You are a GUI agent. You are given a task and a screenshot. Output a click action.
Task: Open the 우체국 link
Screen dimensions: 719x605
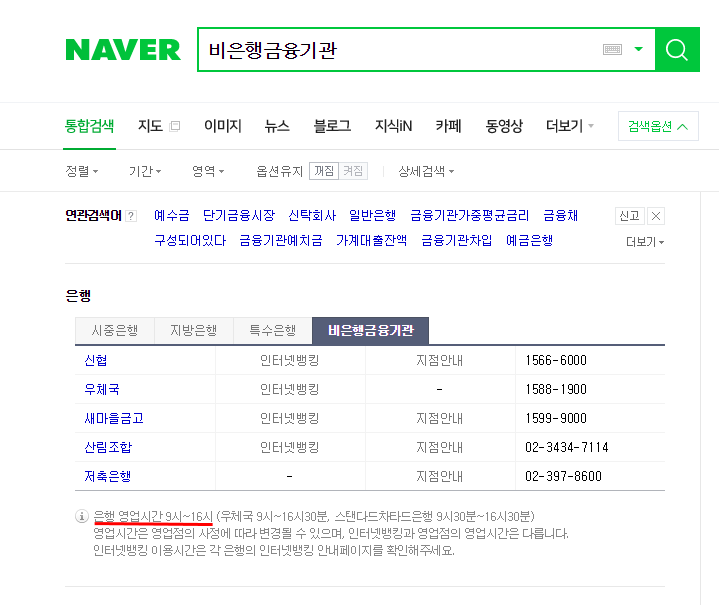pos(102,389)
